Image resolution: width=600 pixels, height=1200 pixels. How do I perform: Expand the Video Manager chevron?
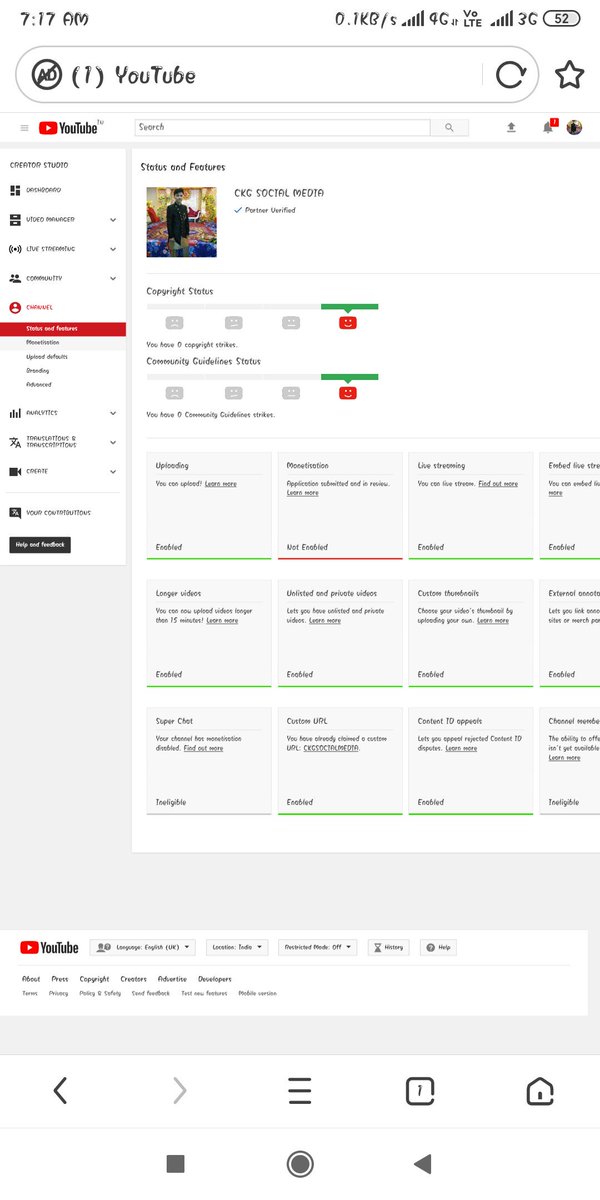click(x=113, y=220)
